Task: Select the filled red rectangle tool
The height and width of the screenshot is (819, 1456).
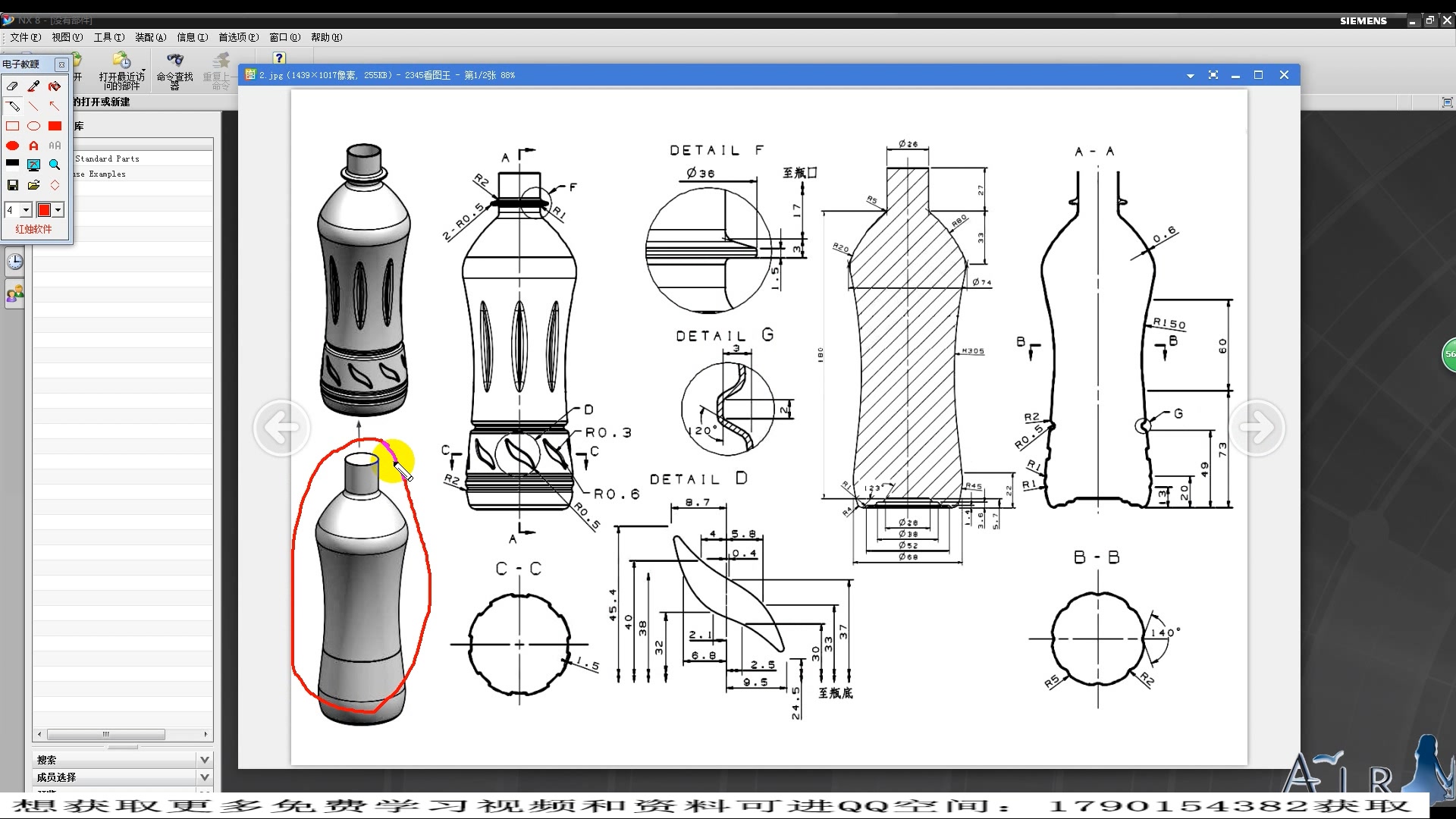Action: pos(55,126)
